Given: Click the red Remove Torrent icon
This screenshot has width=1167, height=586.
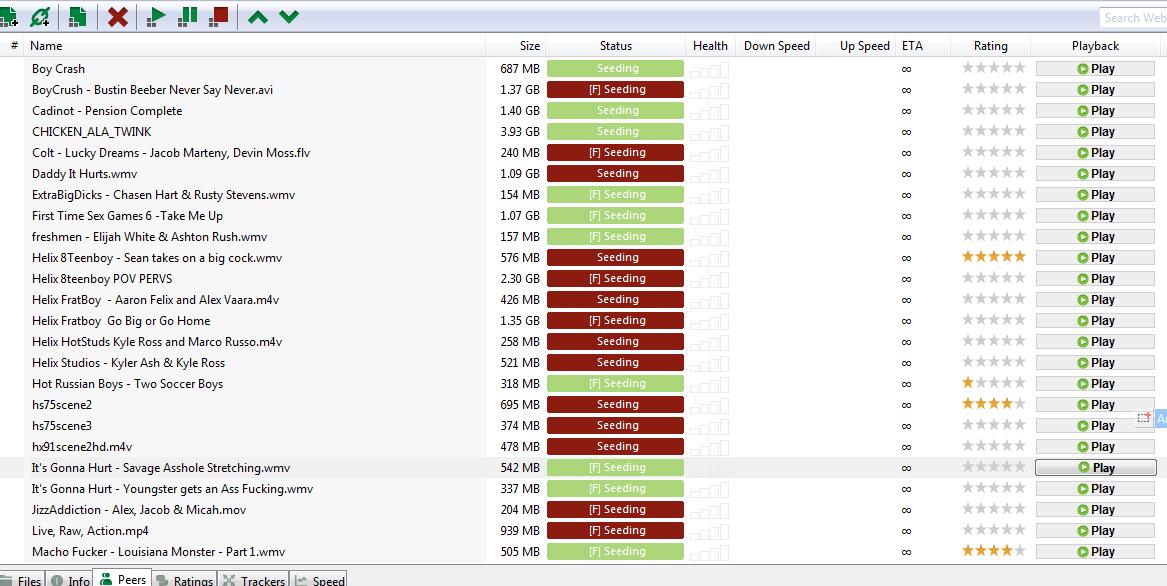Looking at the screenshot, I should (x=118, y=16).
